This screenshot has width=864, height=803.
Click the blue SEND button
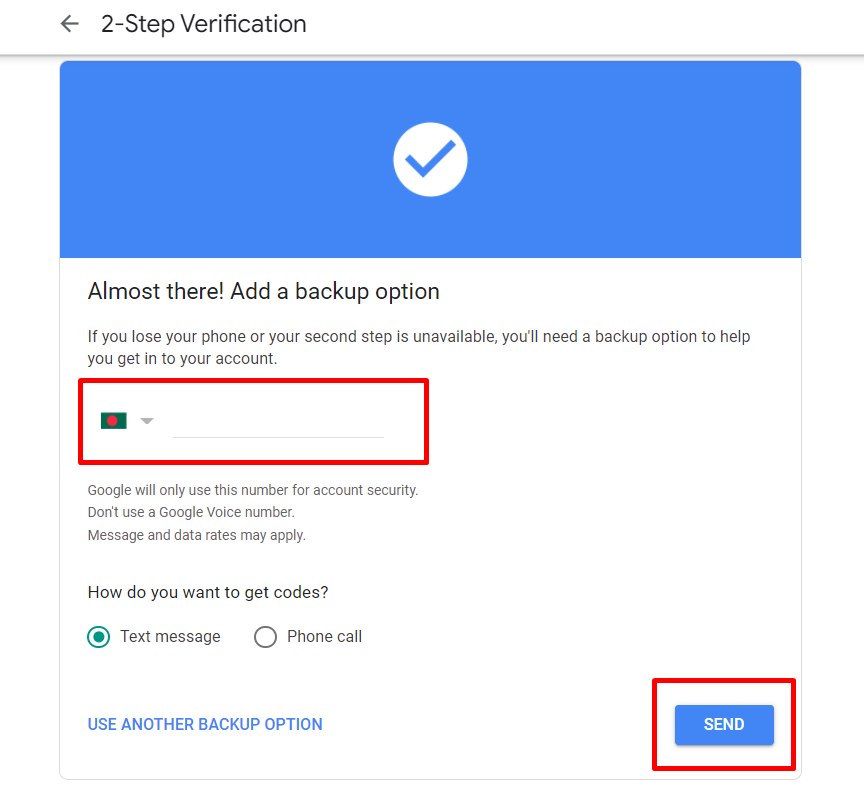coord(724,725)
